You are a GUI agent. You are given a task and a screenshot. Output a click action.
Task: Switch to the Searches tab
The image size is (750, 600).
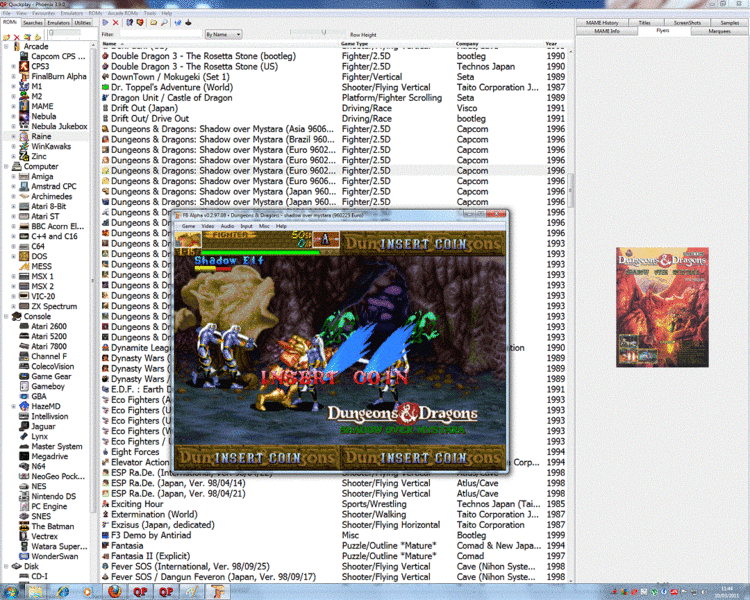click(x=33, y=22)
